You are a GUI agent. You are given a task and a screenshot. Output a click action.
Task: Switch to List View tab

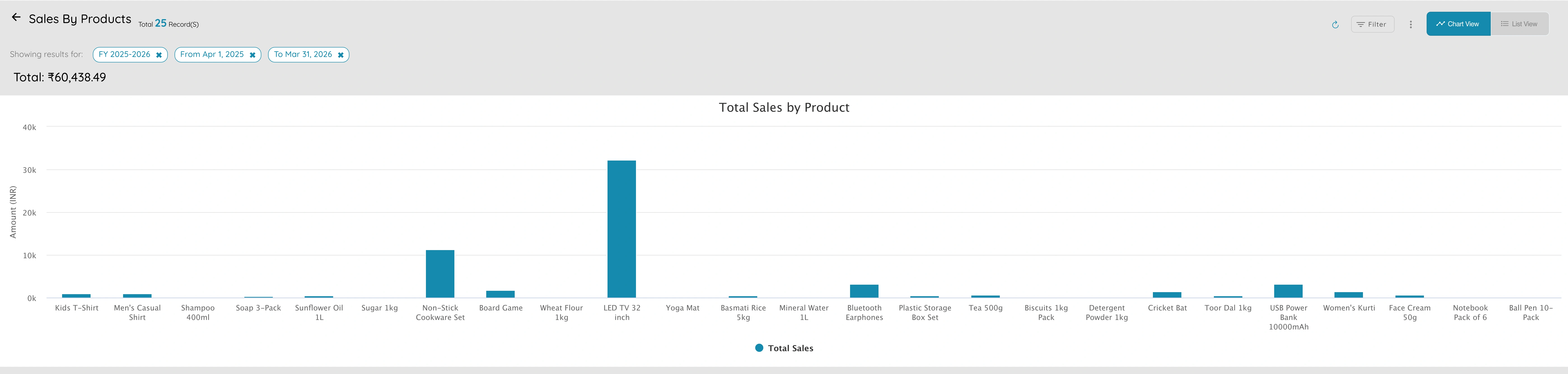[x=1519, y=24]
